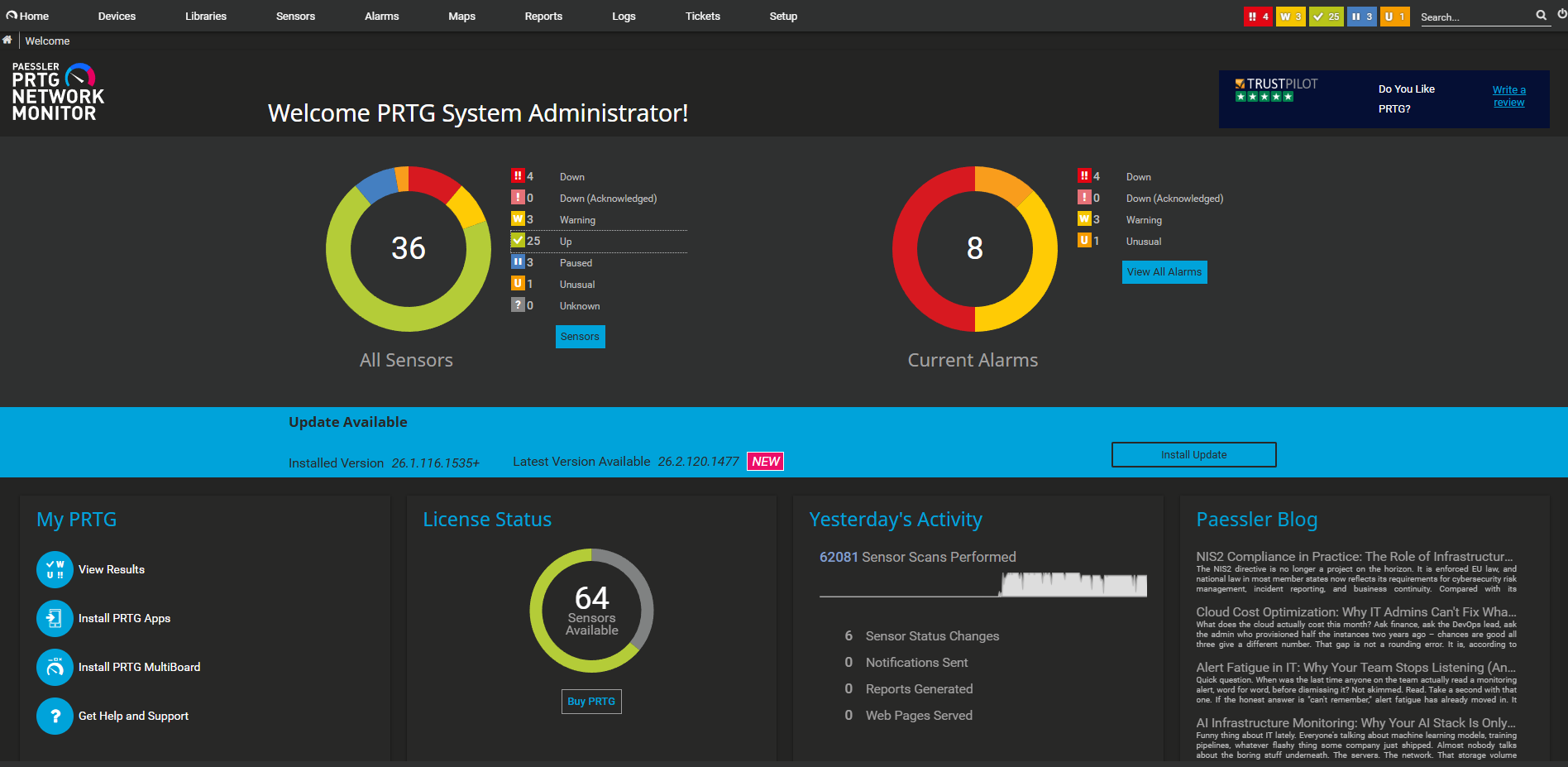Open the Install PRTG Apps text link
The height and width of the screenshot is (767, 1568).
pyautogui.click(x=124, y=618)
